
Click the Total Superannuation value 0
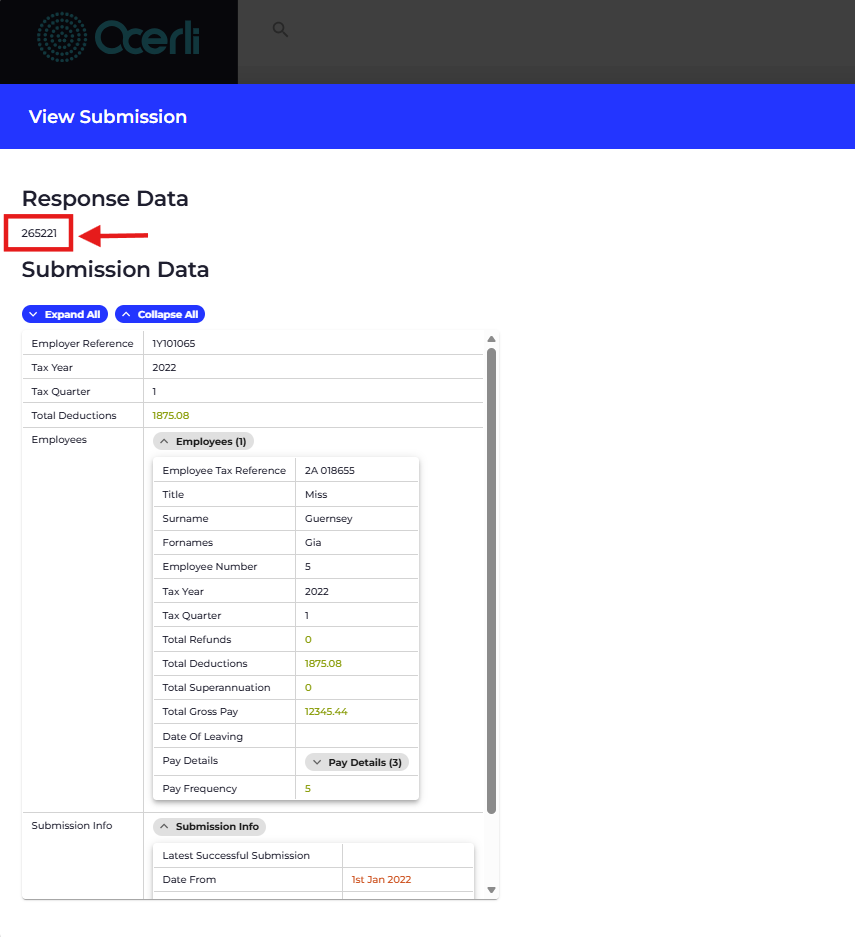308,688
